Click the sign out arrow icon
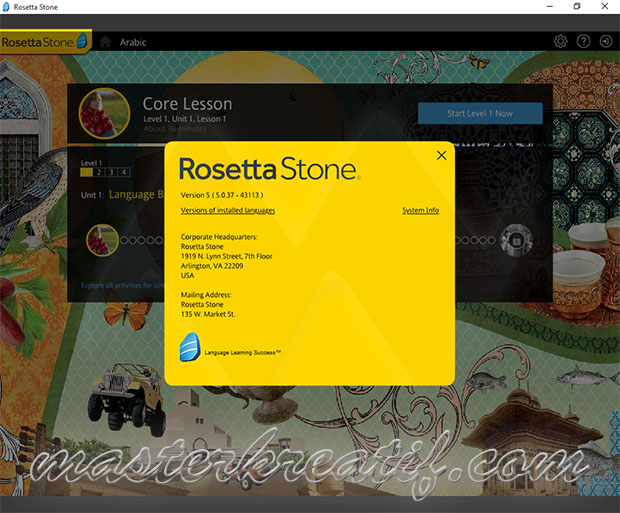 pos(606,41)
